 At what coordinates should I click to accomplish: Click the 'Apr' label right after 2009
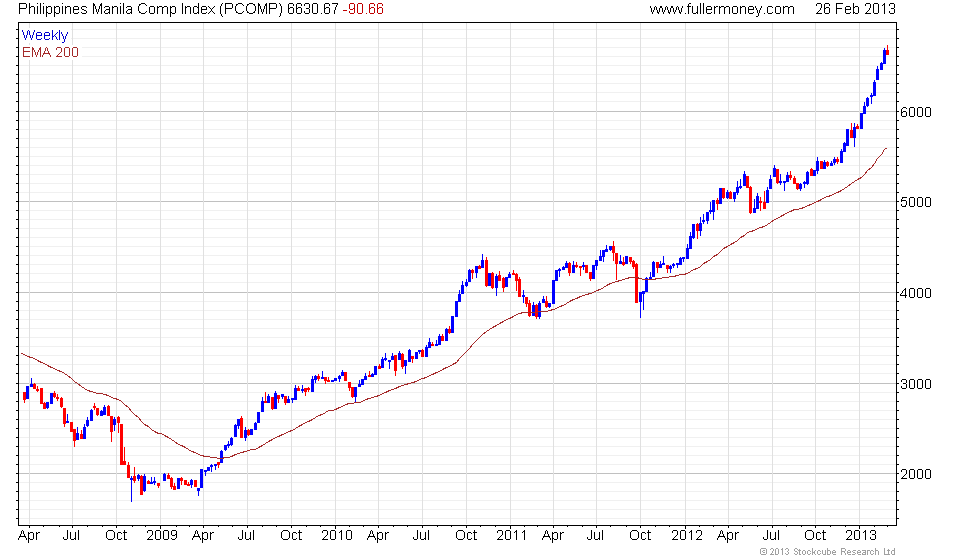[x=202, y=536]
